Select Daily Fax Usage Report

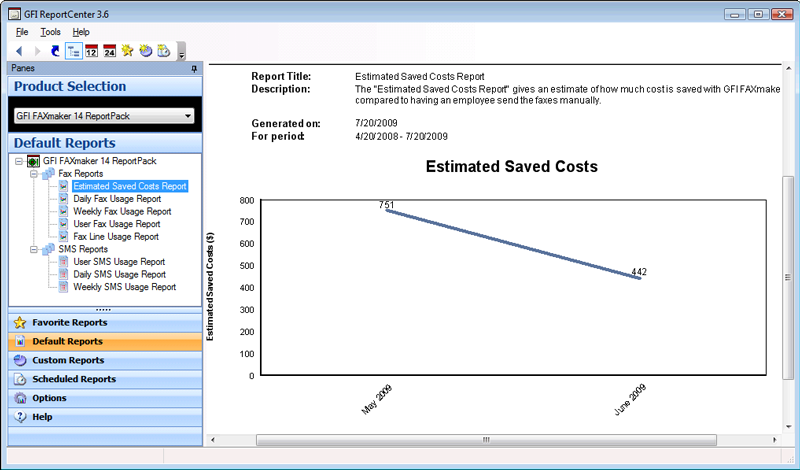117,199
